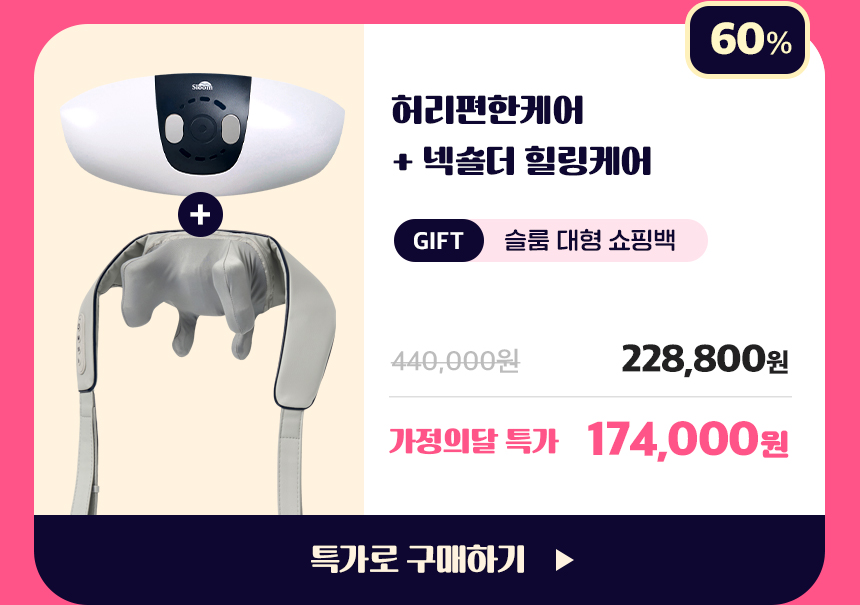
Task: Click the 특가로 구매하기 purchase button
Action: point(429,559)
